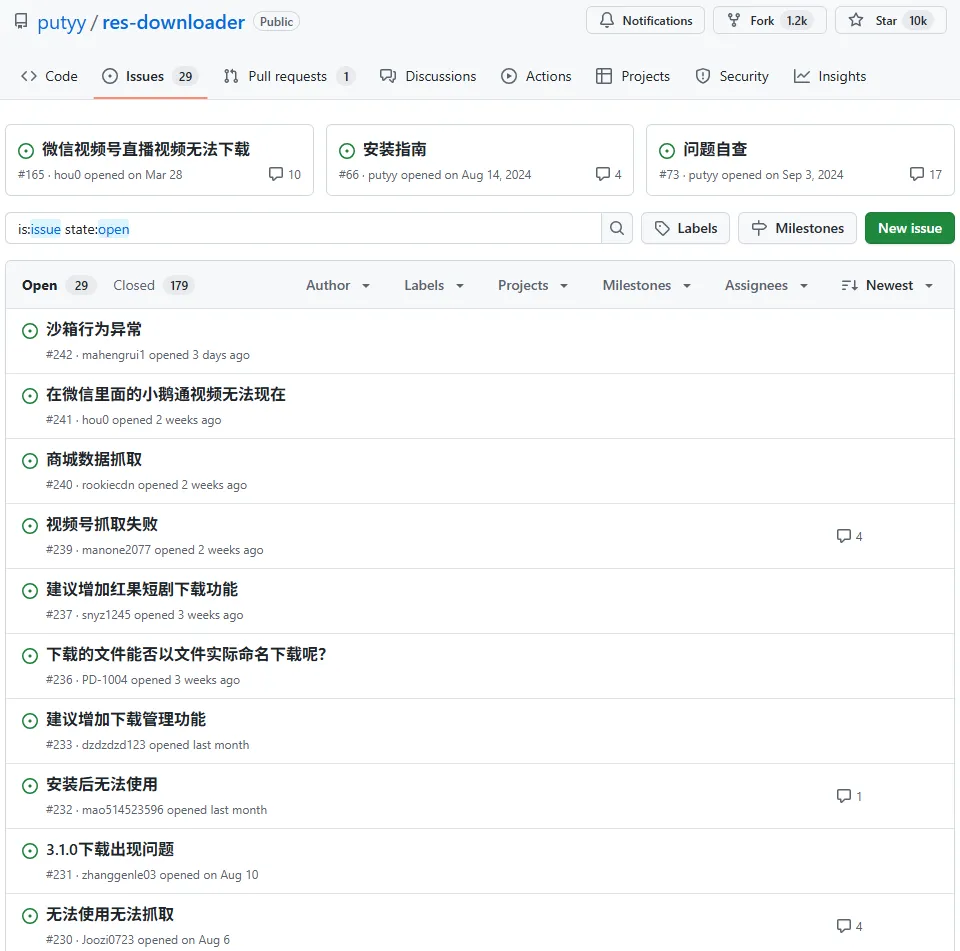Click the Labels tag icon
The image size is (960, 951).
(662, 228)
